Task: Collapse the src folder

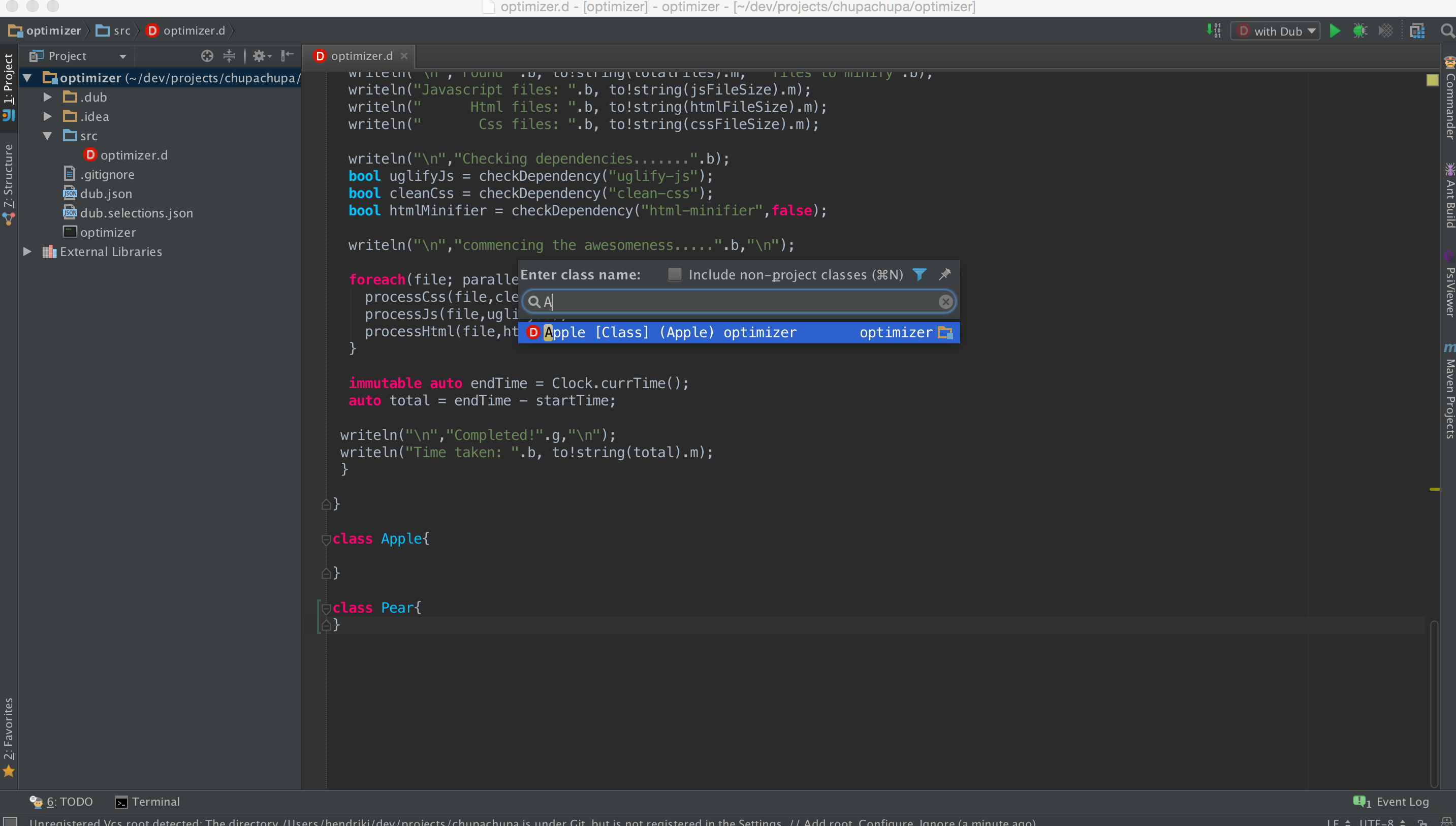Action: pyautogui.click(x=48, y=136)
